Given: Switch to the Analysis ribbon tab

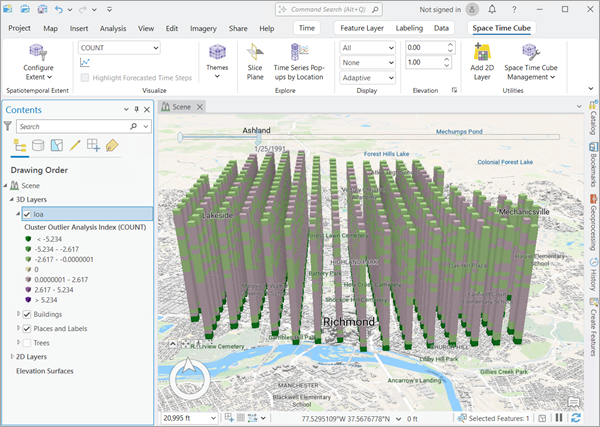Looking at the screenshot, I should tap(113, 28).
